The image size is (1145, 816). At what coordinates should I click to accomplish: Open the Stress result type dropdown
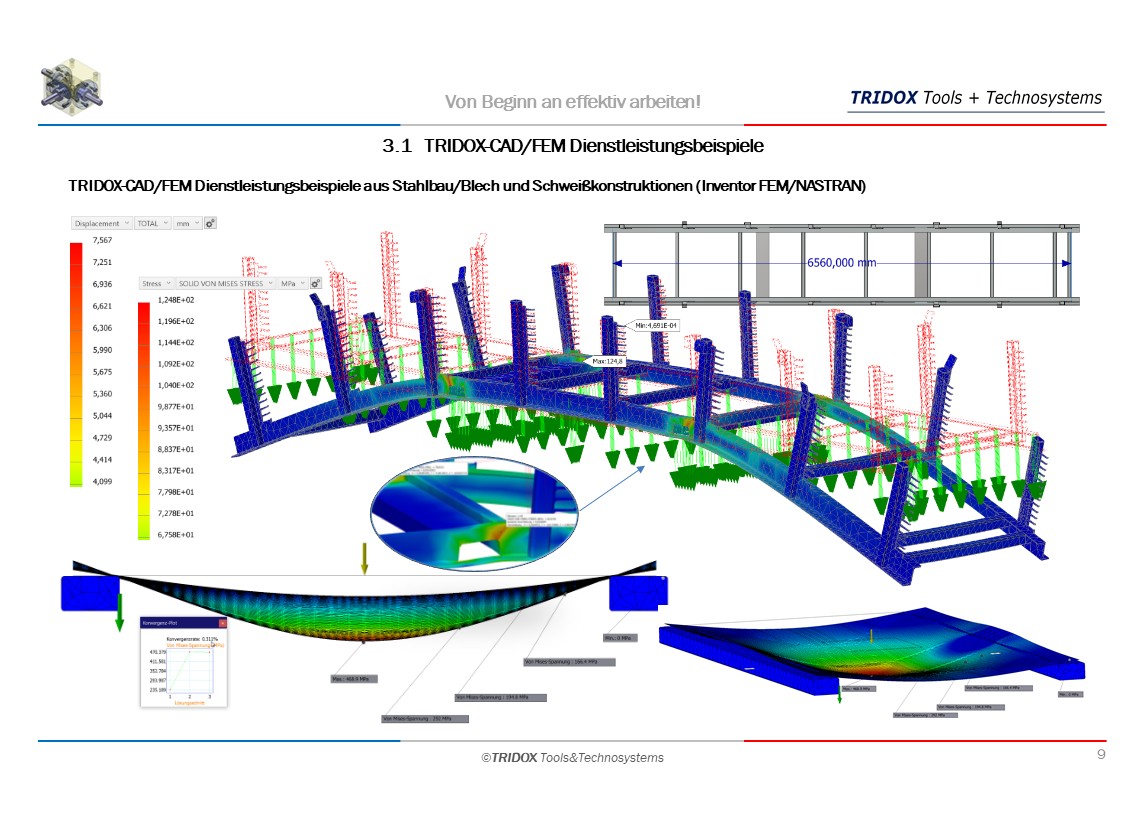(156, 284)
